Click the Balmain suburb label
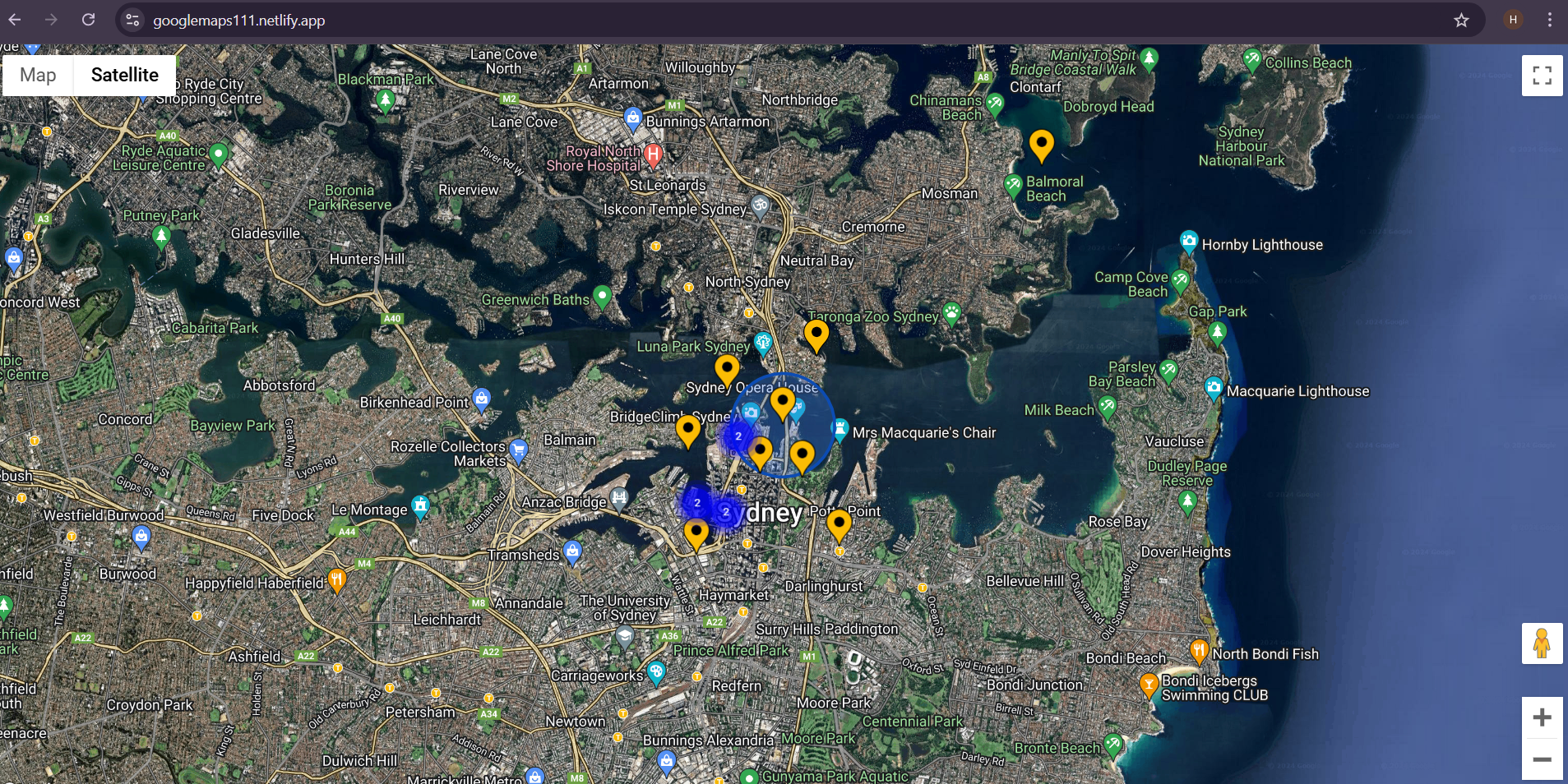 point(569,440)
